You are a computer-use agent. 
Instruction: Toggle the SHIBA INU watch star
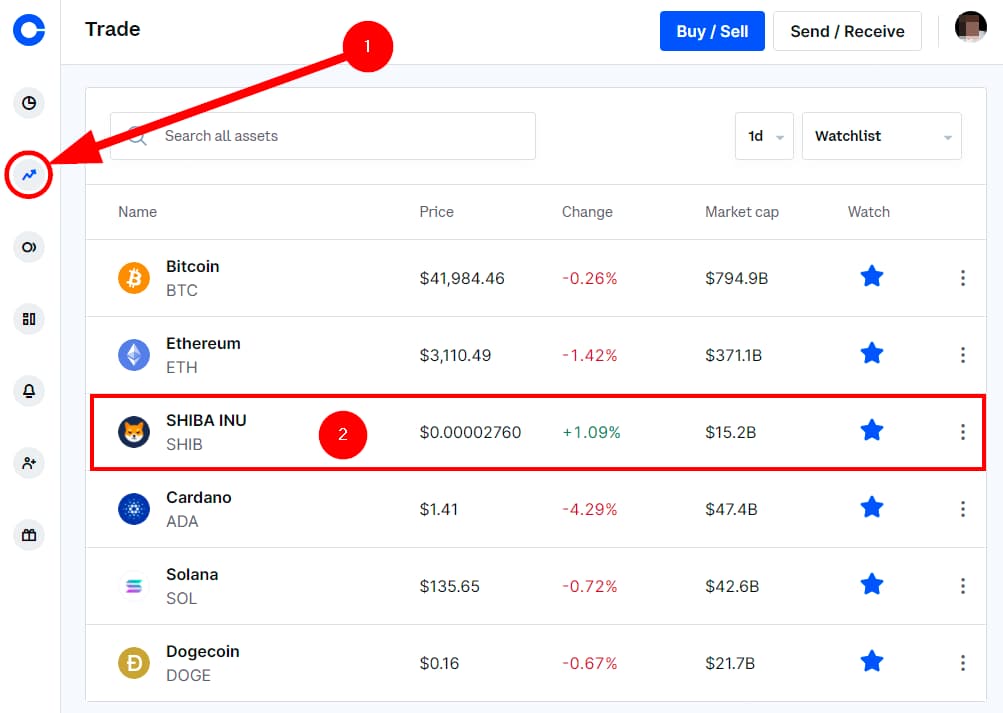[x=872, y=431]
